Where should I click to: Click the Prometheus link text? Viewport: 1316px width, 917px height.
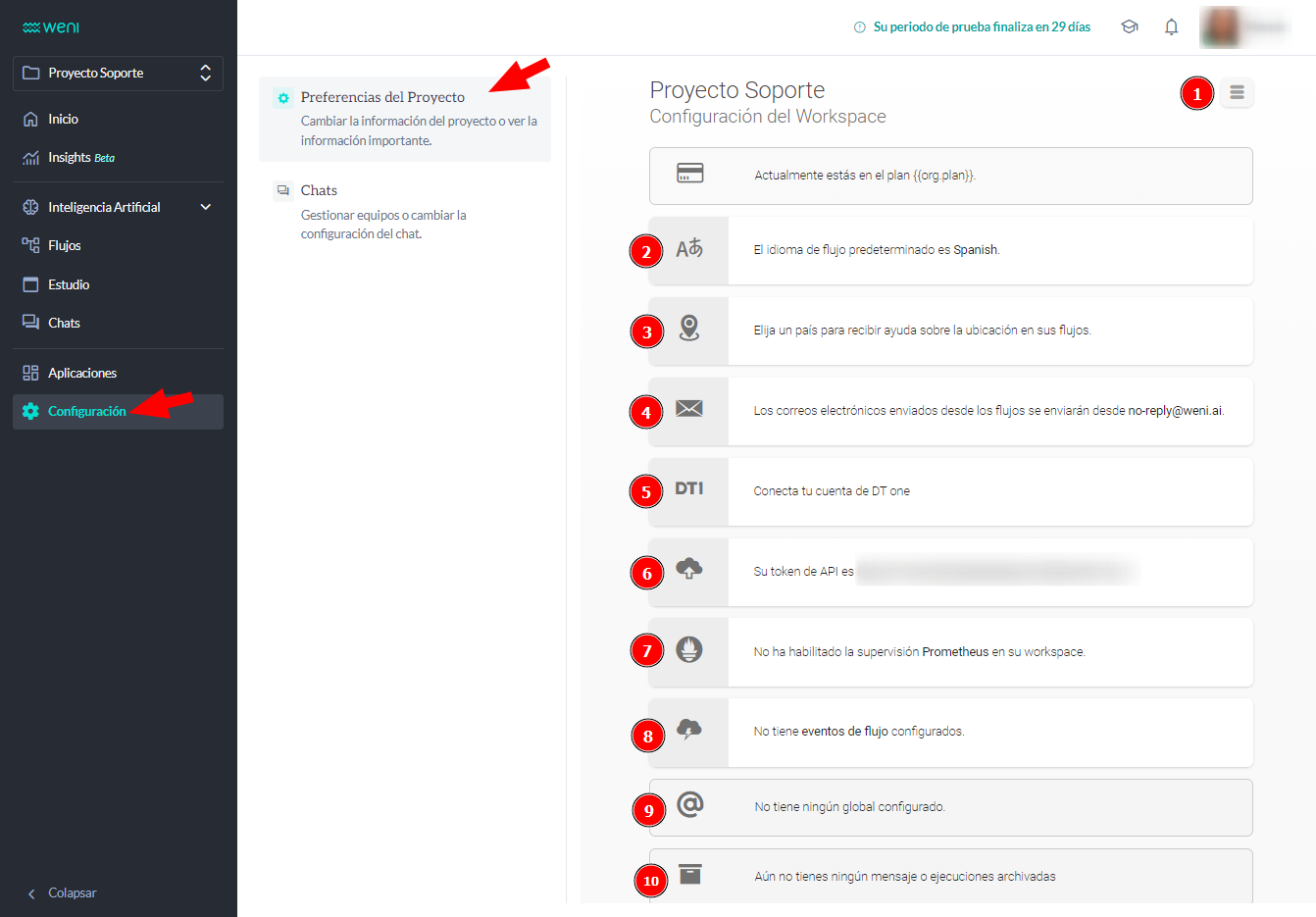coord(955,652)
